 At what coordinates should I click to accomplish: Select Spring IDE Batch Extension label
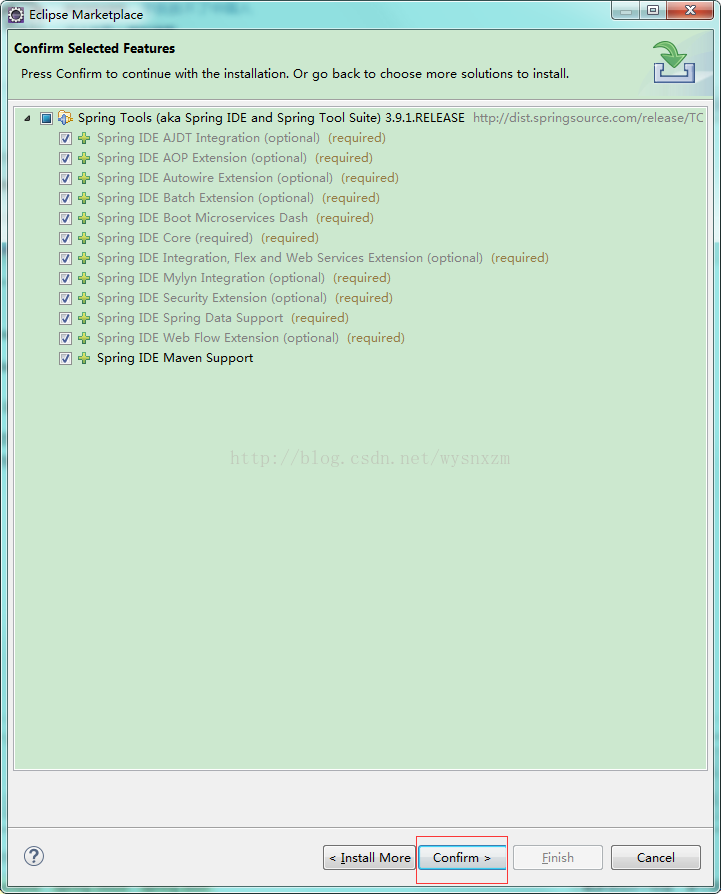[x=205, y=198]
